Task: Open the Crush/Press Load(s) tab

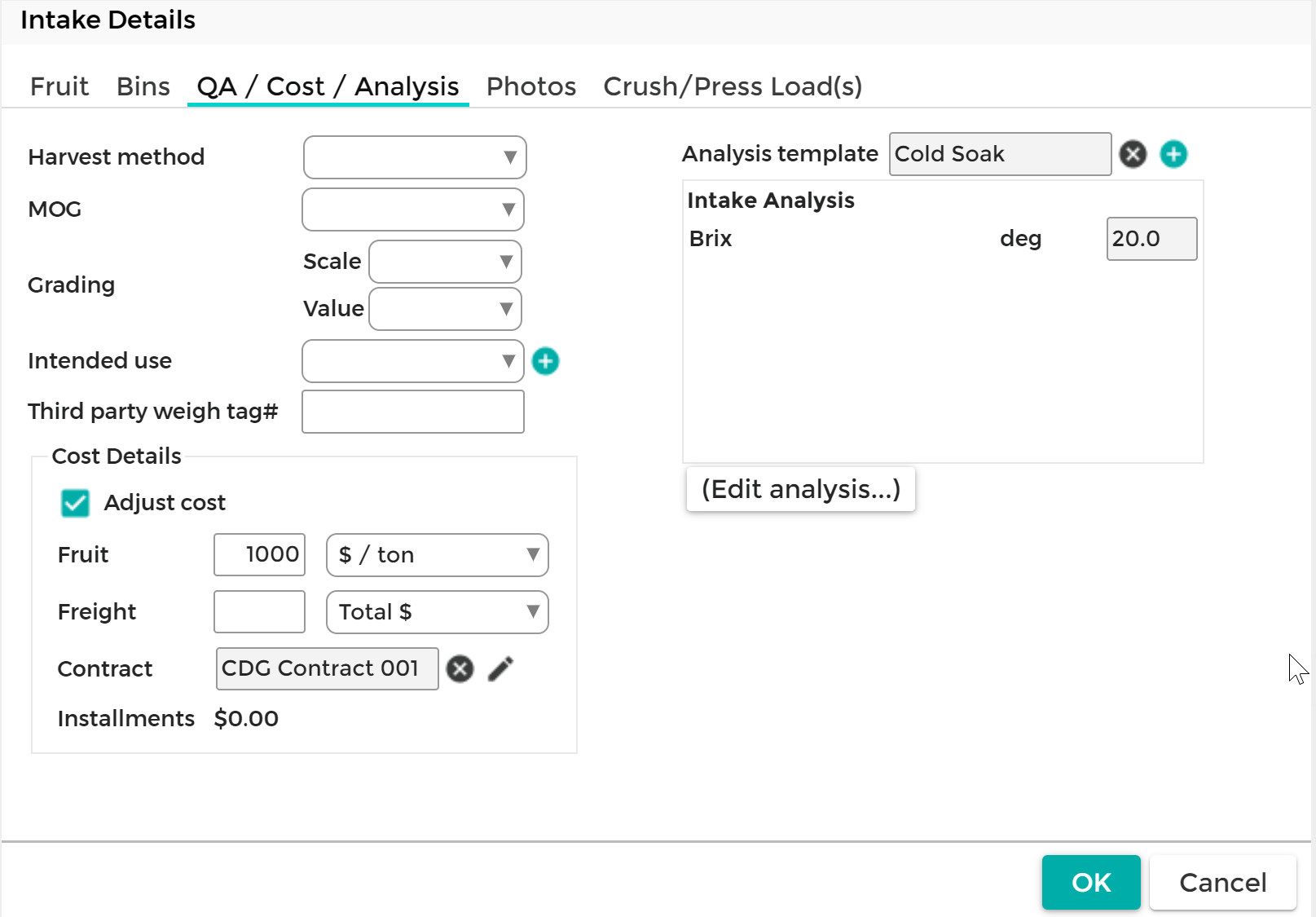Action: pyautogui.click(x=733, y=86)
